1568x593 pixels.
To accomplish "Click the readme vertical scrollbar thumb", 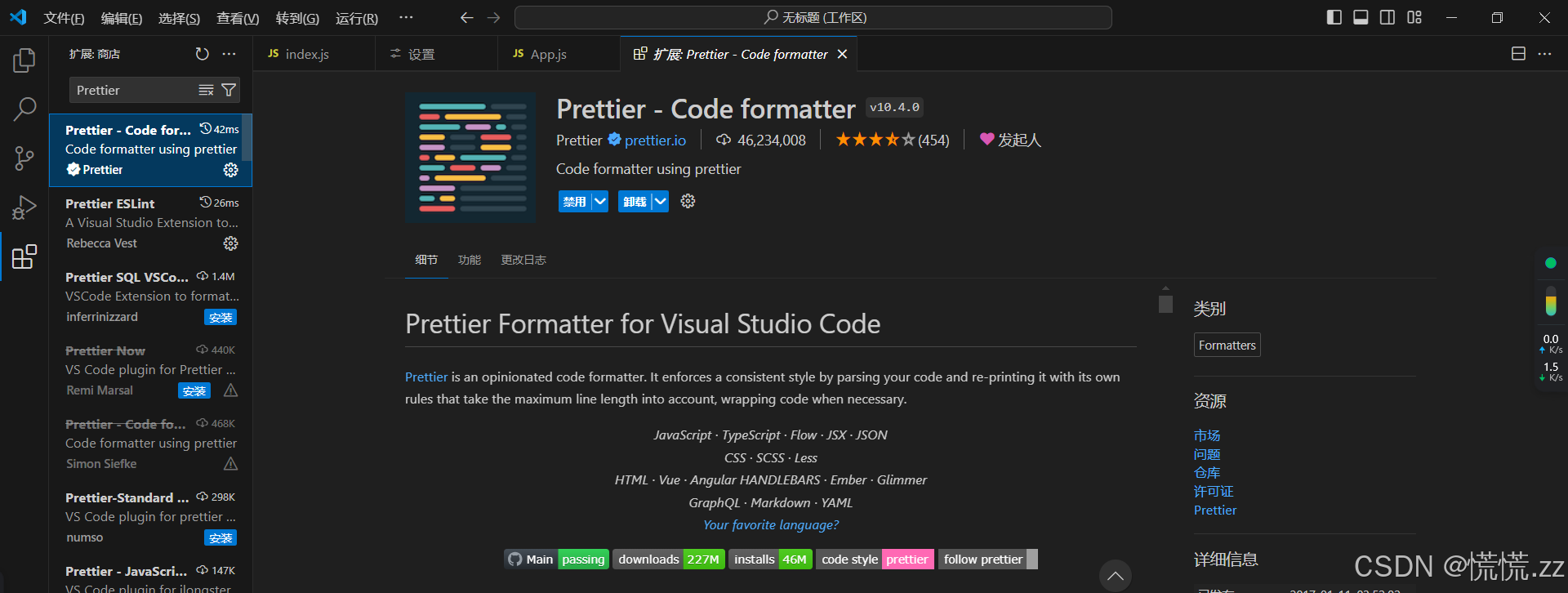I will pos(1165,303).
